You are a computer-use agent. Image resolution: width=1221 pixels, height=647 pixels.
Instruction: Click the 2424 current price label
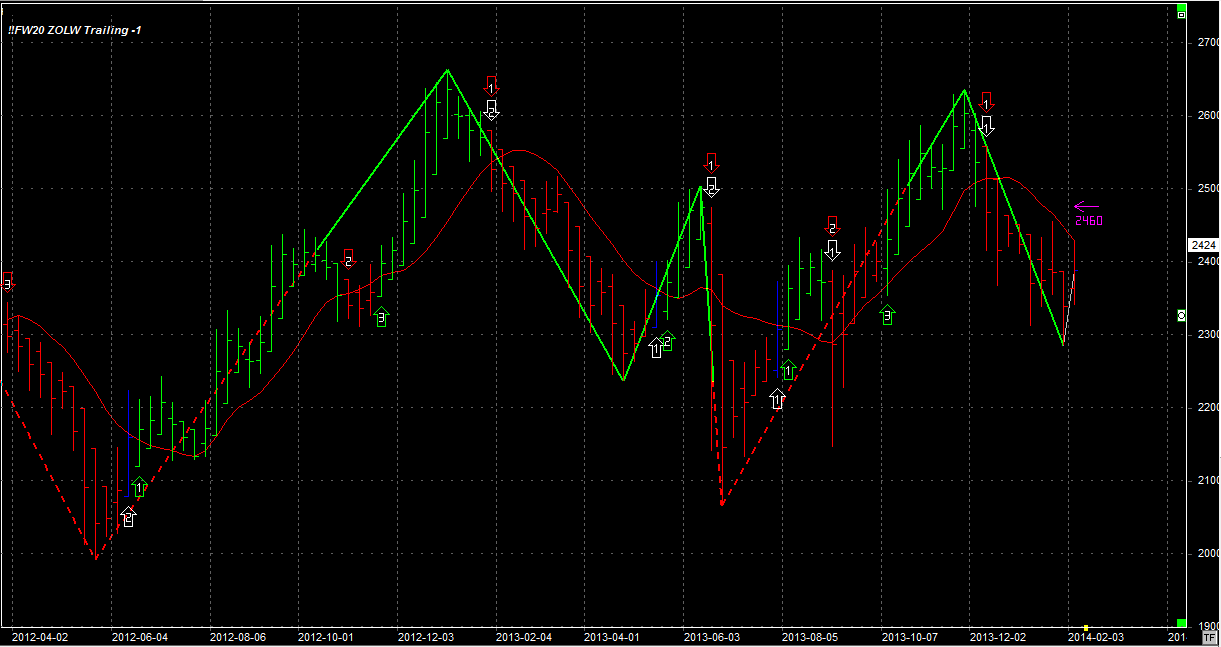coord(1203,245)
